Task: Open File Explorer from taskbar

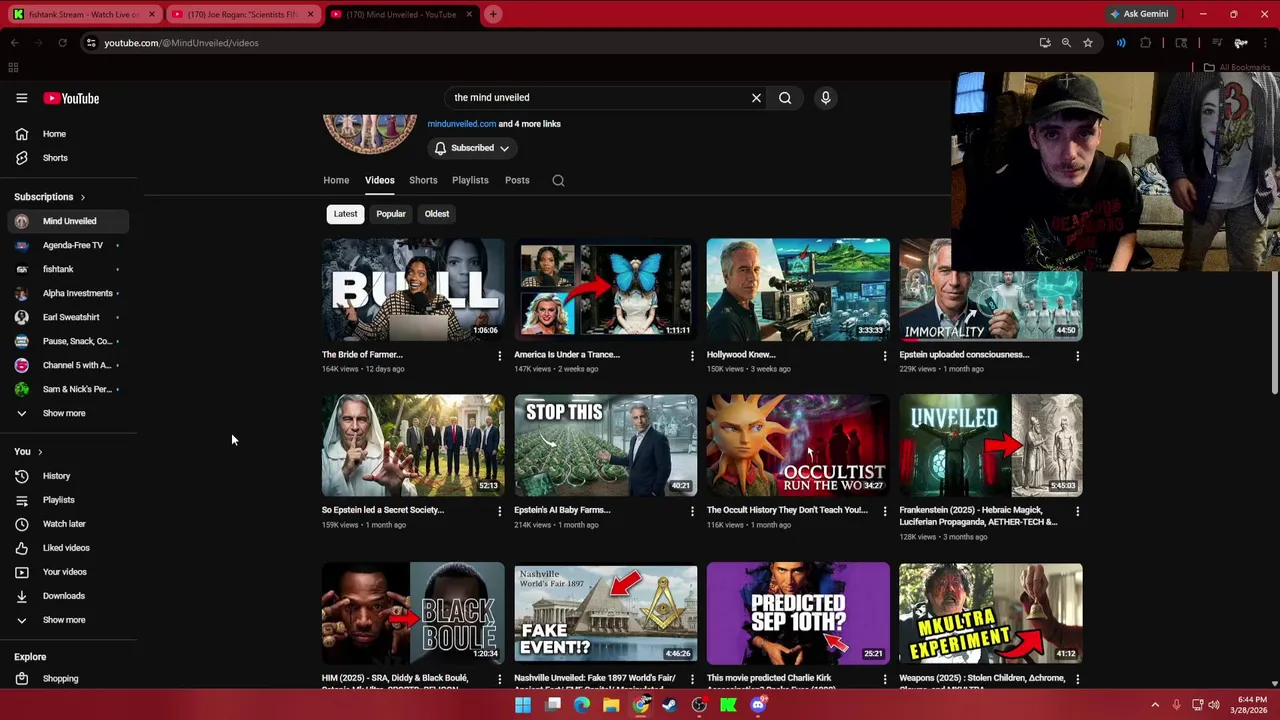Action: click(611, 705)
